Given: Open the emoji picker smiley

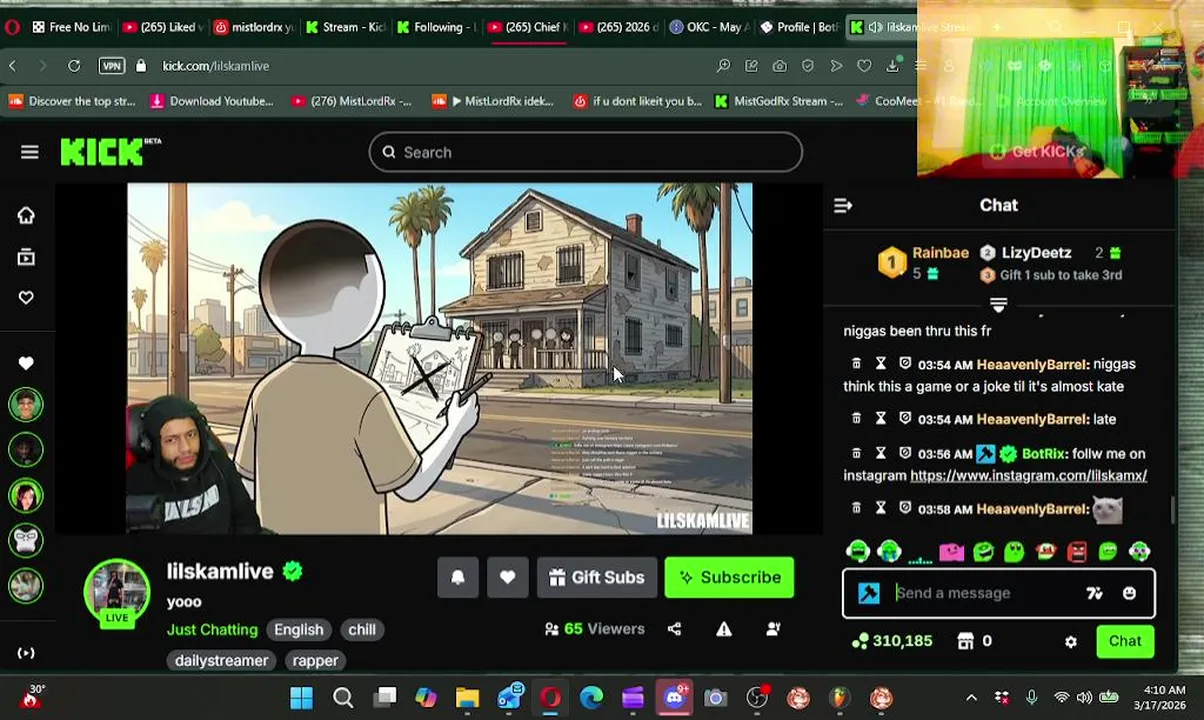Looking at the screenshot, I should pos(1129,593).
